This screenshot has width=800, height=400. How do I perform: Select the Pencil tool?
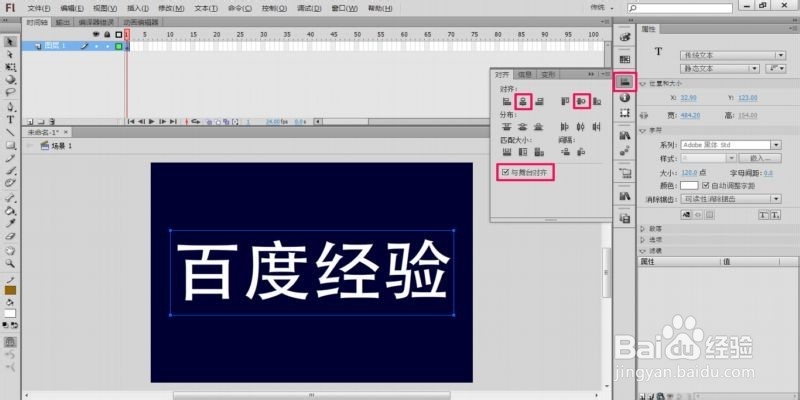point(10,158)
